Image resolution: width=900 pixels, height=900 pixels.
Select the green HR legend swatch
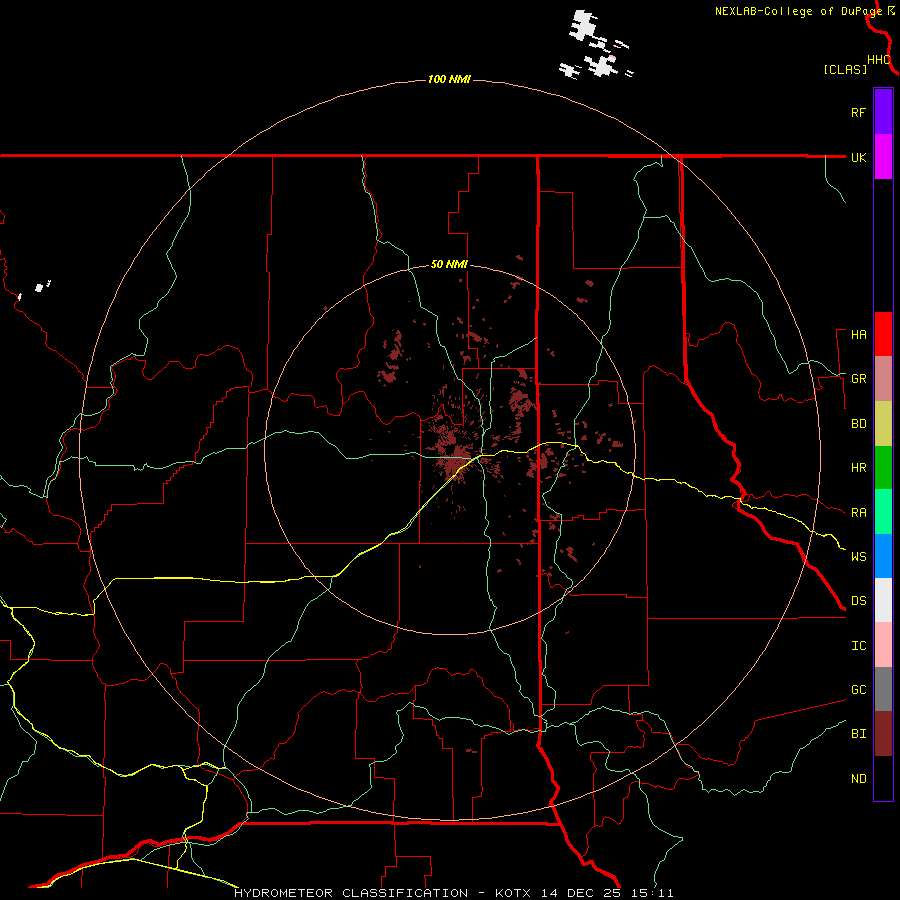tap(883, 468)
